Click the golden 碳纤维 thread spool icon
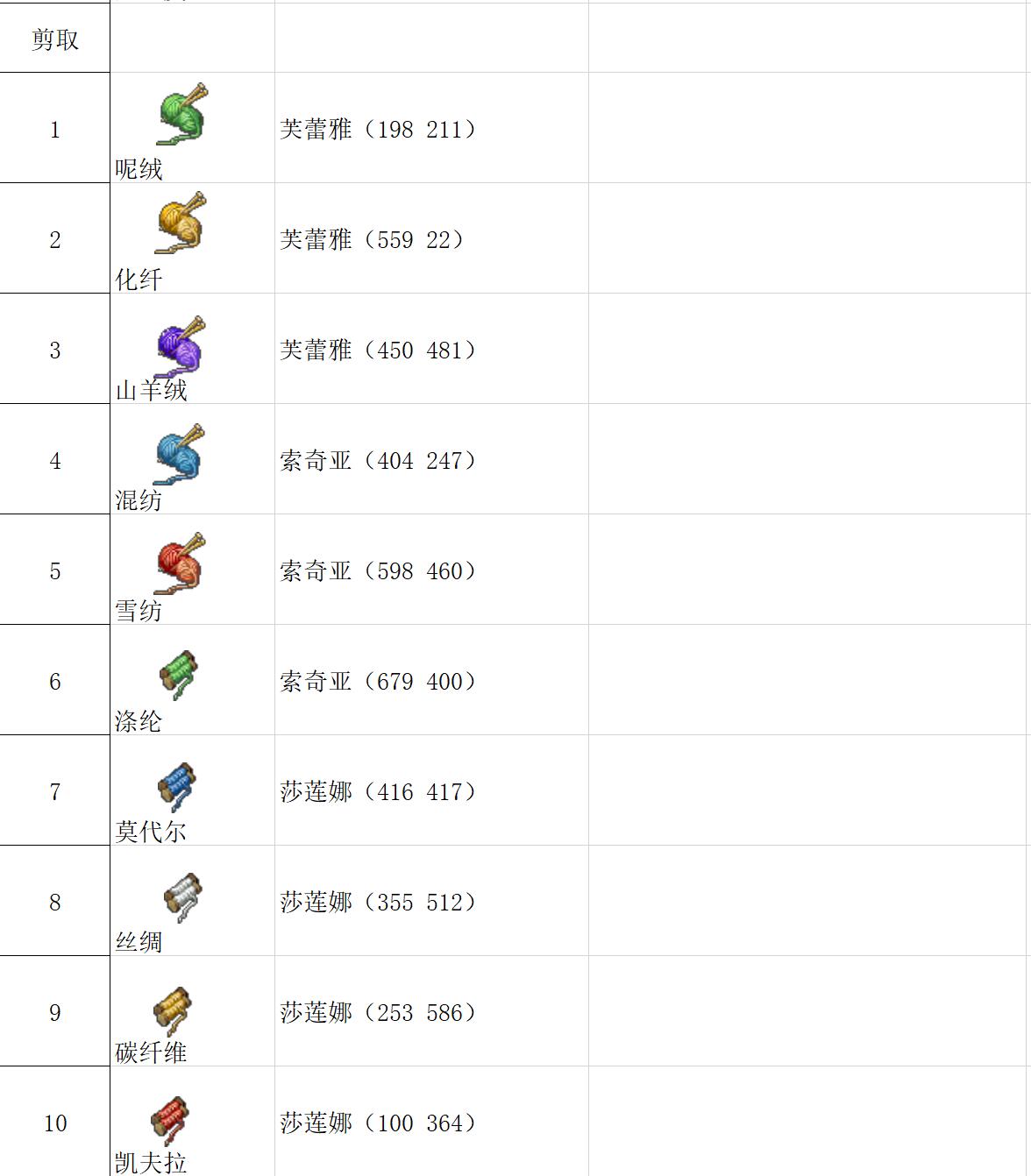1031x1176 pixels. (173, 1010)
